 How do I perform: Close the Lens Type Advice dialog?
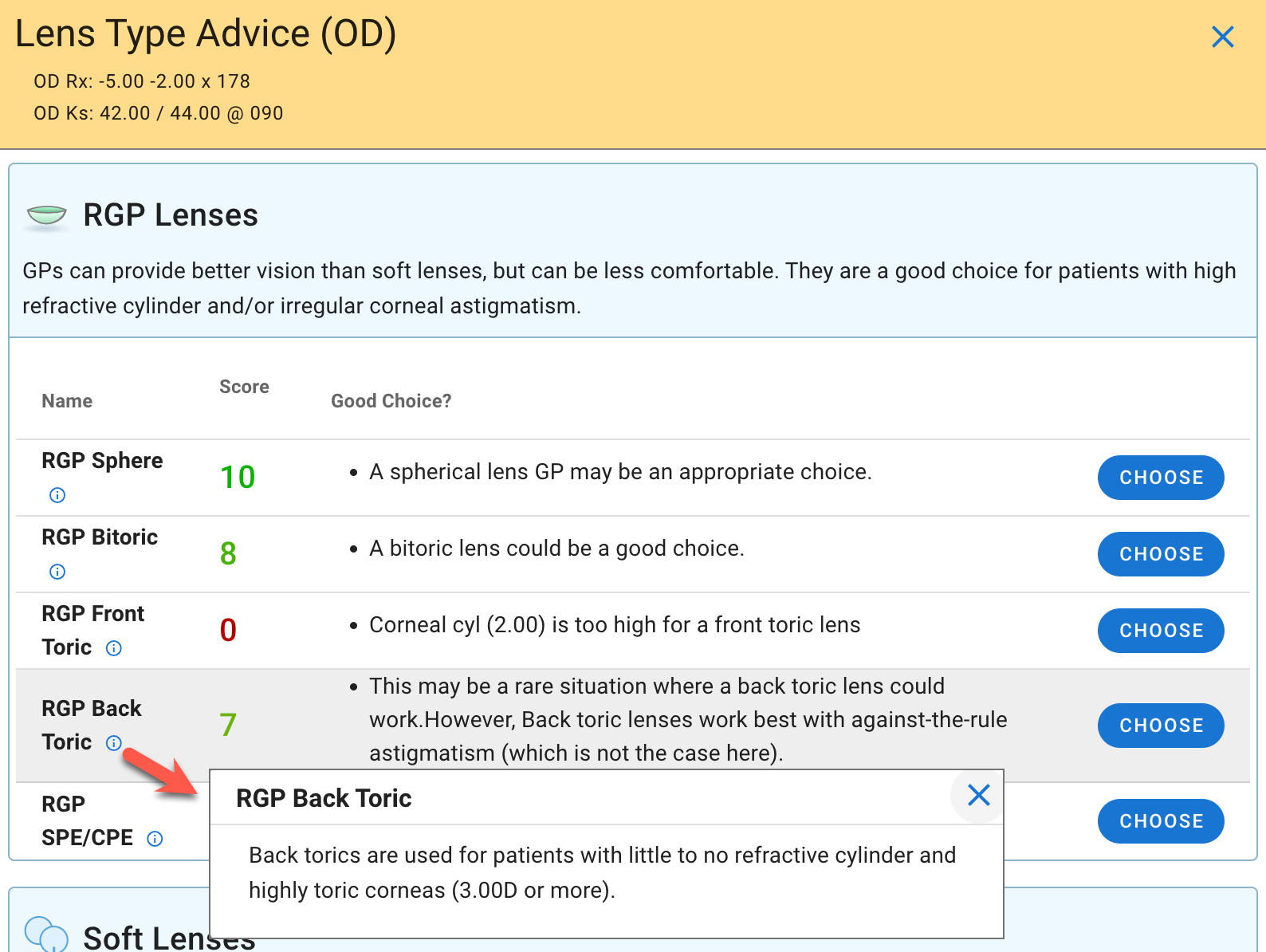(x=1222, y=37)
